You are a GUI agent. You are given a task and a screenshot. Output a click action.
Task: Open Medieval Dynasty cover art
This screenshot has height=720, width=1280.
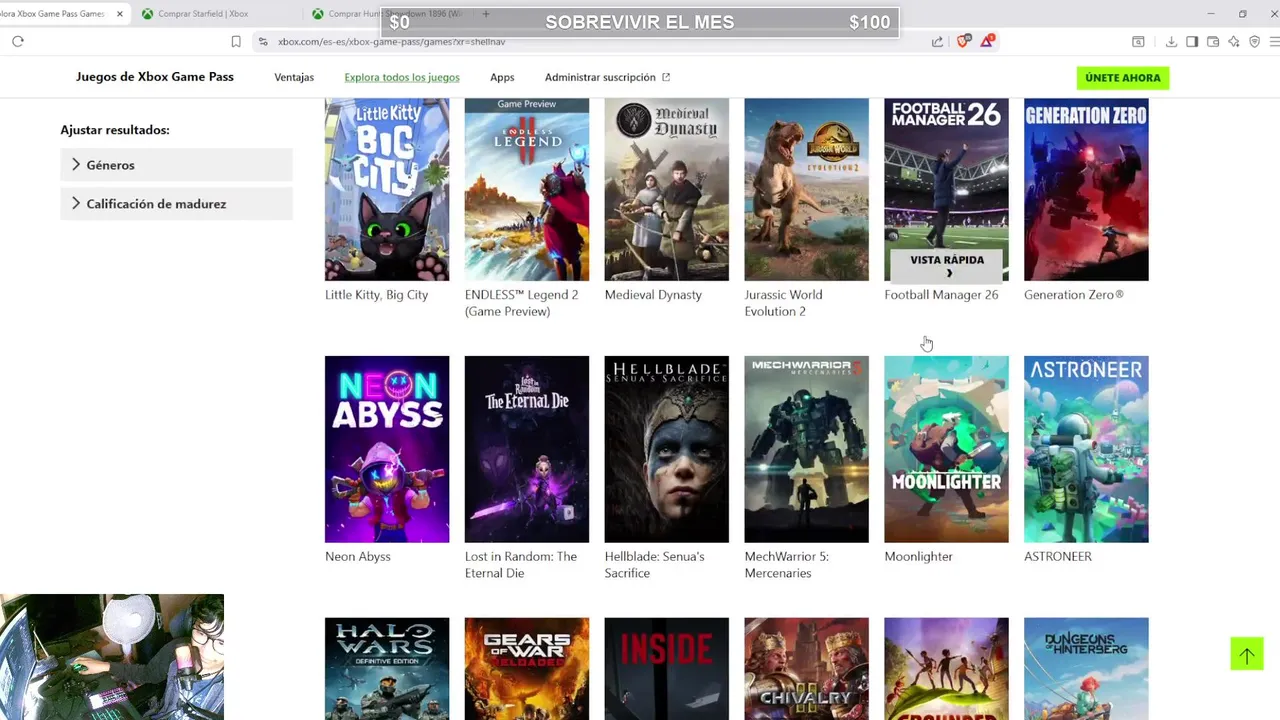[x=667, y=189]
